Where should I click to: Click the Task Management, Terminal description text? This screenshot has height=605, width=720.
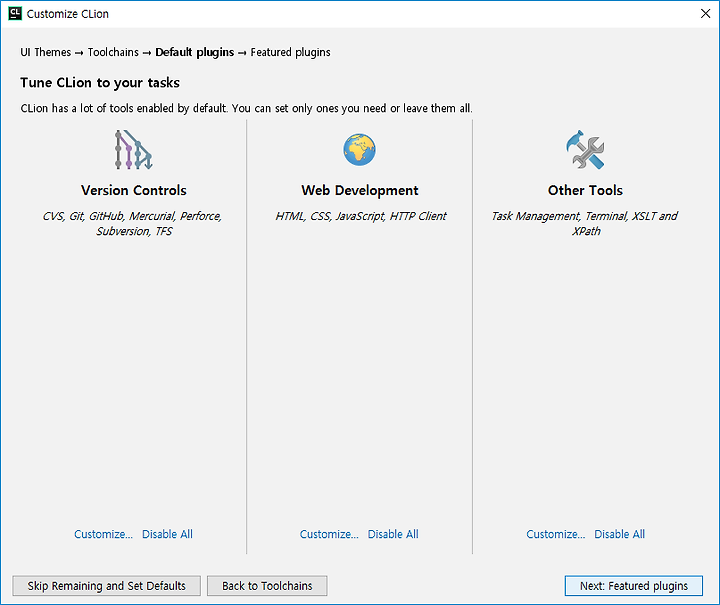point(585,224)
